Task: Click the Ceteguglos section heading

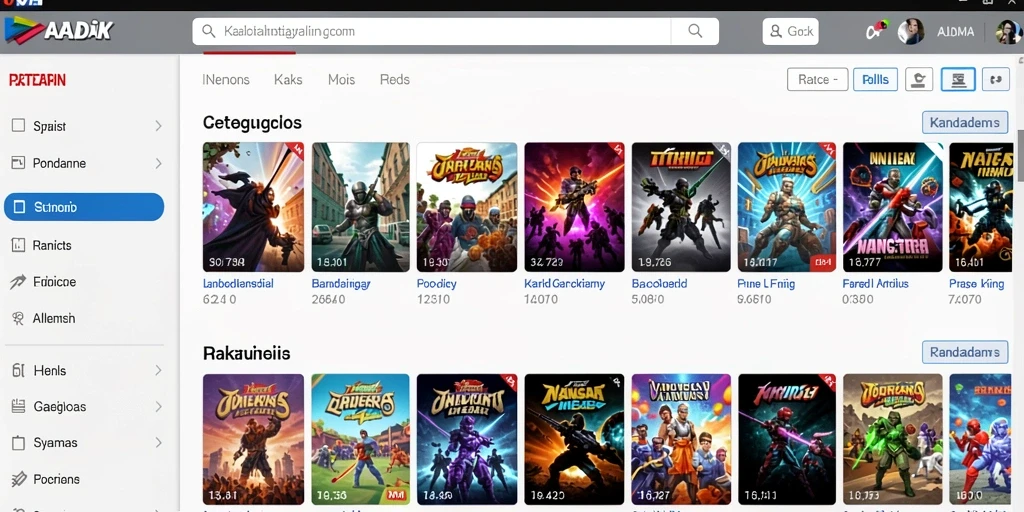Action: point(252,123)
